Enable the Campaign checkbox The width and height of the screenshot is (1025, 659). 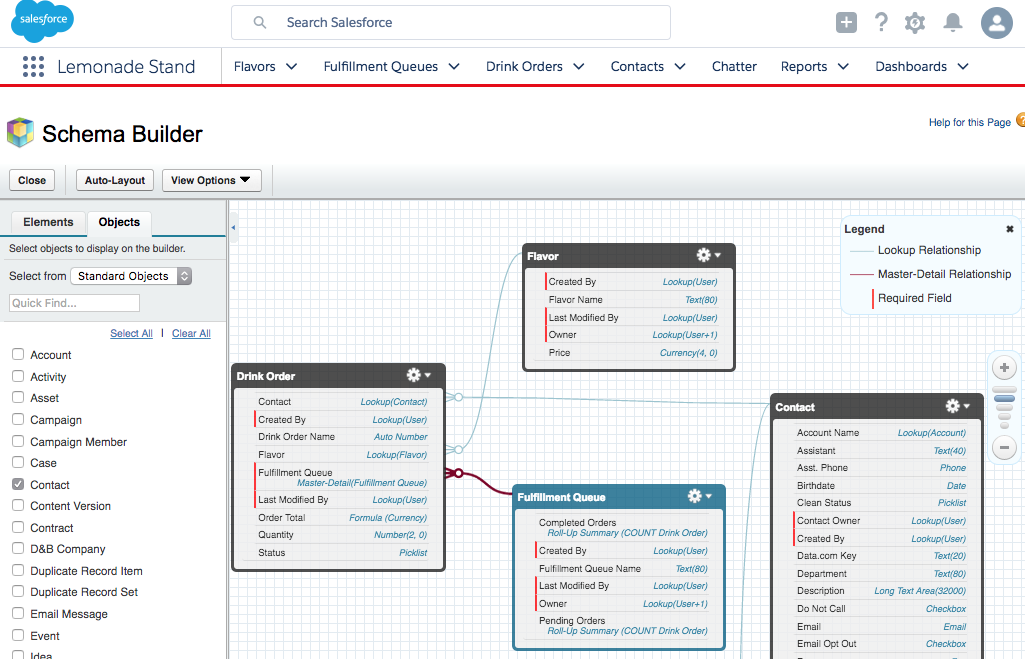tap(18, 420)
